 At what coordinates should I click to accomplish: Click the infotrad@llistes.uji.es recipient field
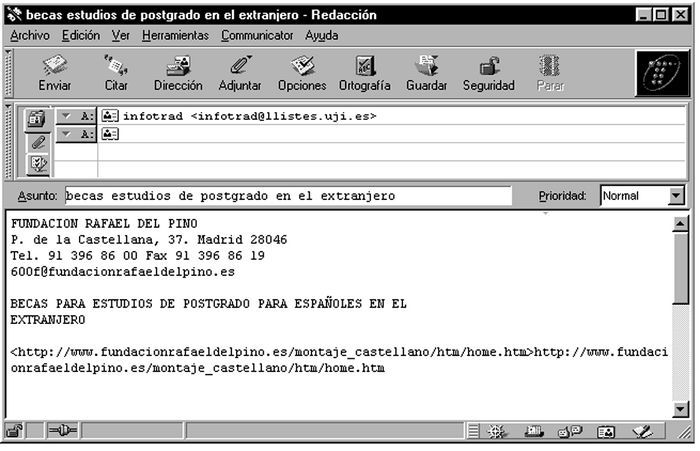[x=393, y=116]
